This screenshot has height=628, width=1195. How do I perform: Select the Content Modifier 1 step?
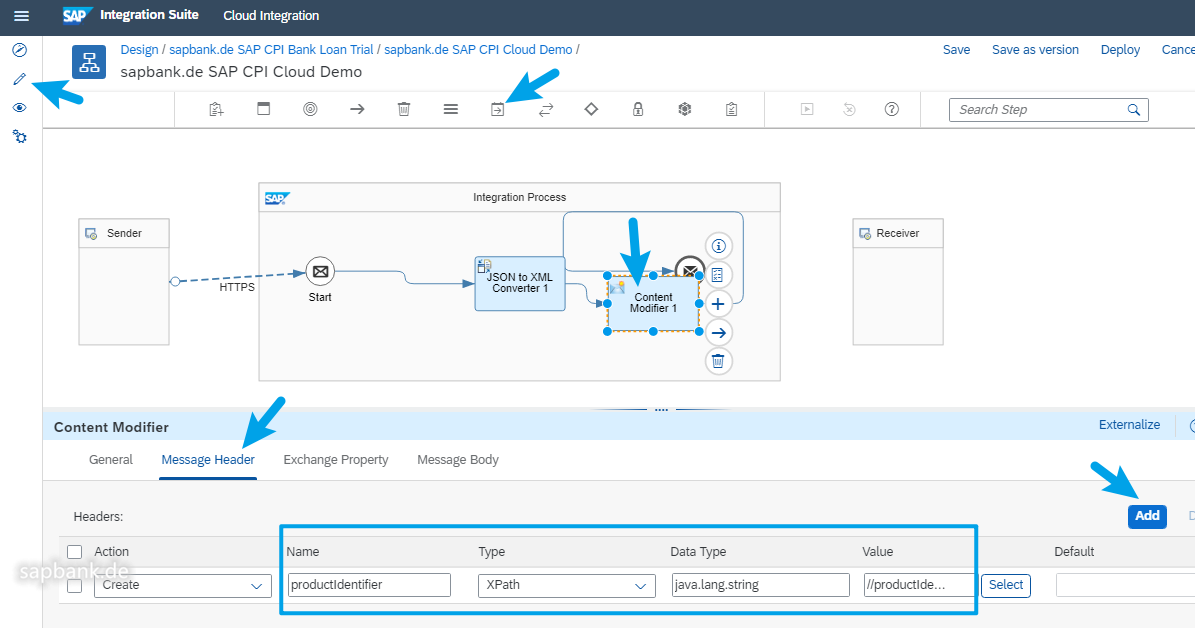click(653, 303)
